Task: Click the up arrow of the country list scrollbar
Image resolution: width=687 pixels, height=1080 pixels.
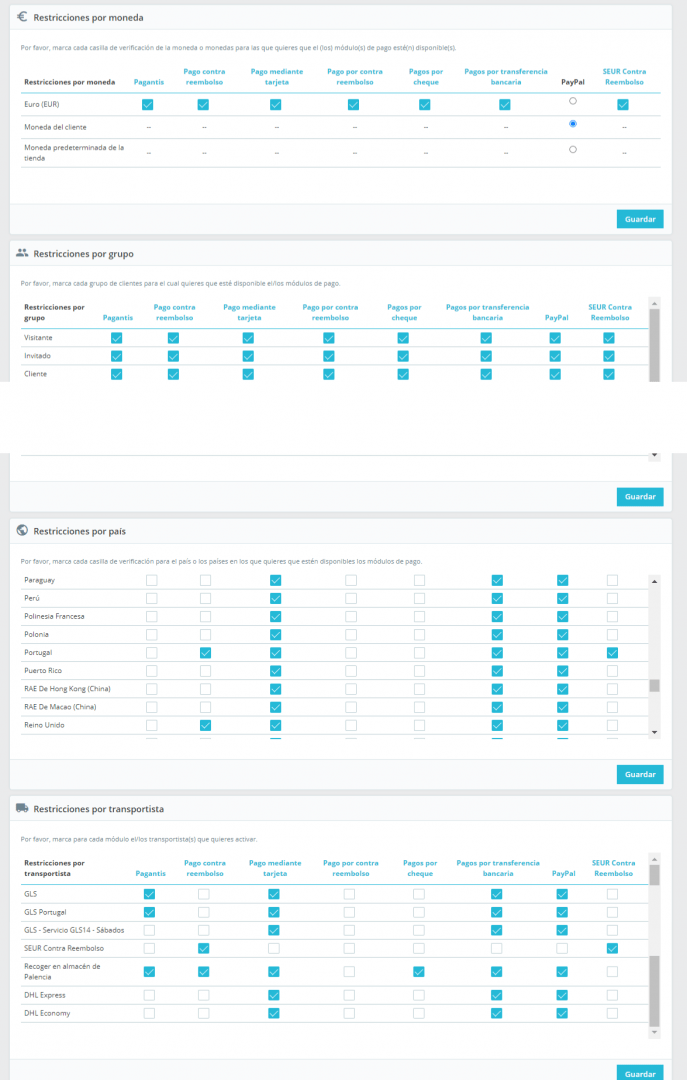Action: (x=655, y=581)
